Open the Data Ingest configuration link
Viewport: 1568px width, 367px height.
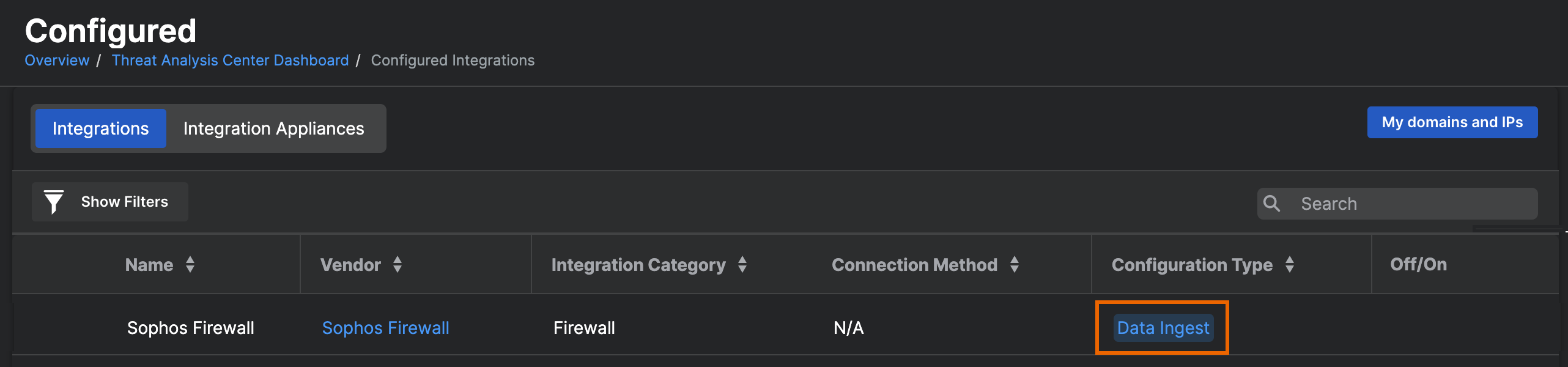pyautogui.click(x=1161, y=328)
